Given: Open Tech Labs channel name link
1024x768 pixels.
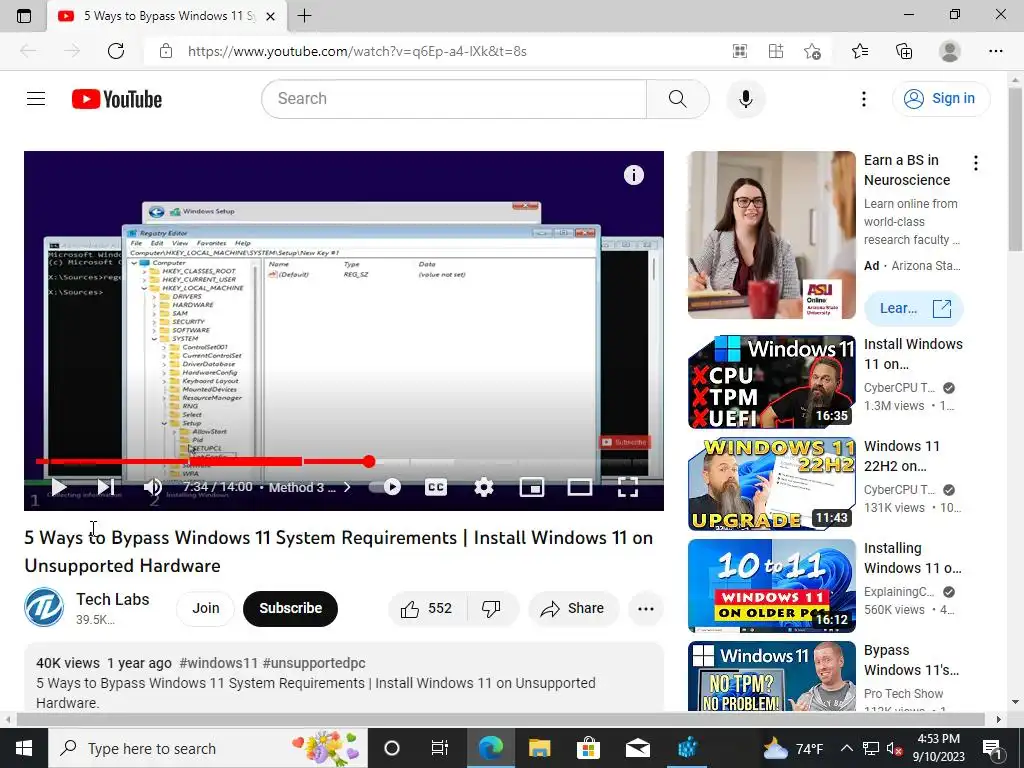Looking at the screenshot, I should tap(112, 599).
